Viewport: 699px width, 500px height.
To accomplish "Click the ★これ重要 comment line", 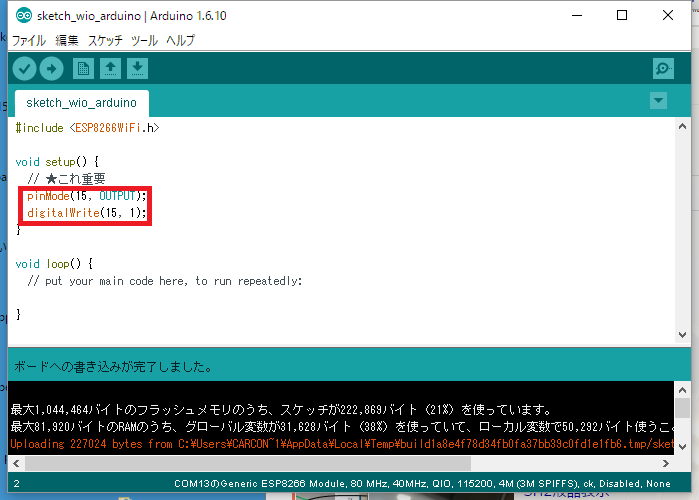I will [66, 179].
